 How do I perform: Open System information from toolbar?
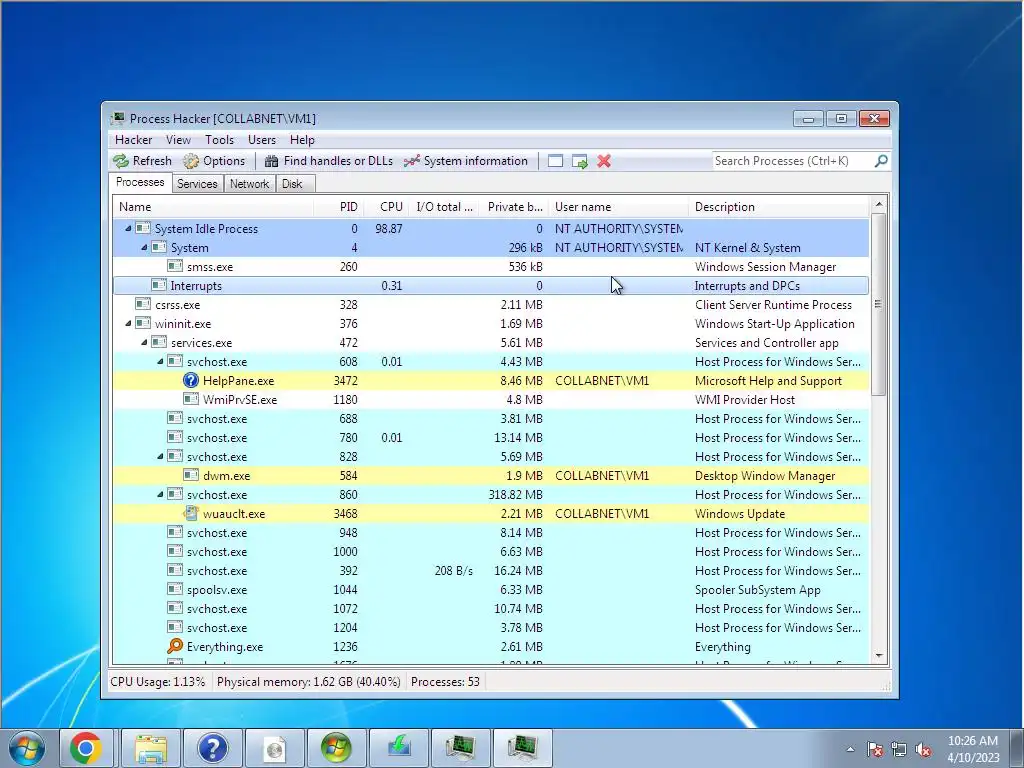pos(466,161)
